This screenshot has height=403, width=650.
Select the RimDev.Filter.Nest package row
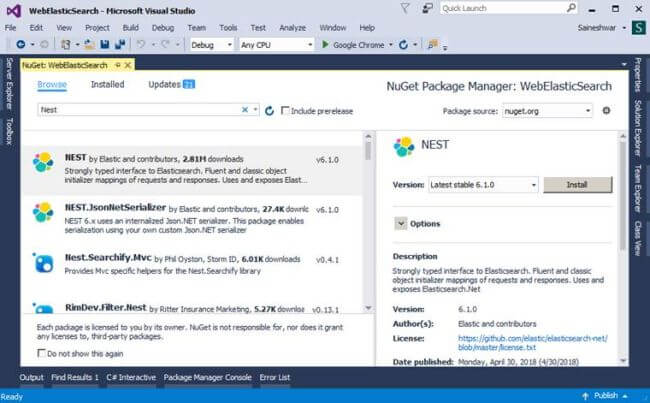point(193,306)
